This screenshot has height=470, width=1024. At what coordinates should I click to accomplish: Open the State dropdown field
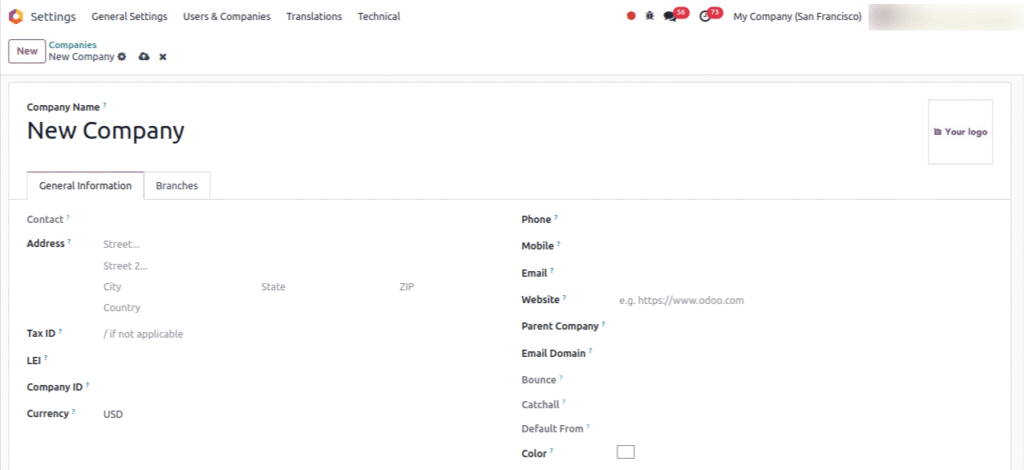(325, 287)
